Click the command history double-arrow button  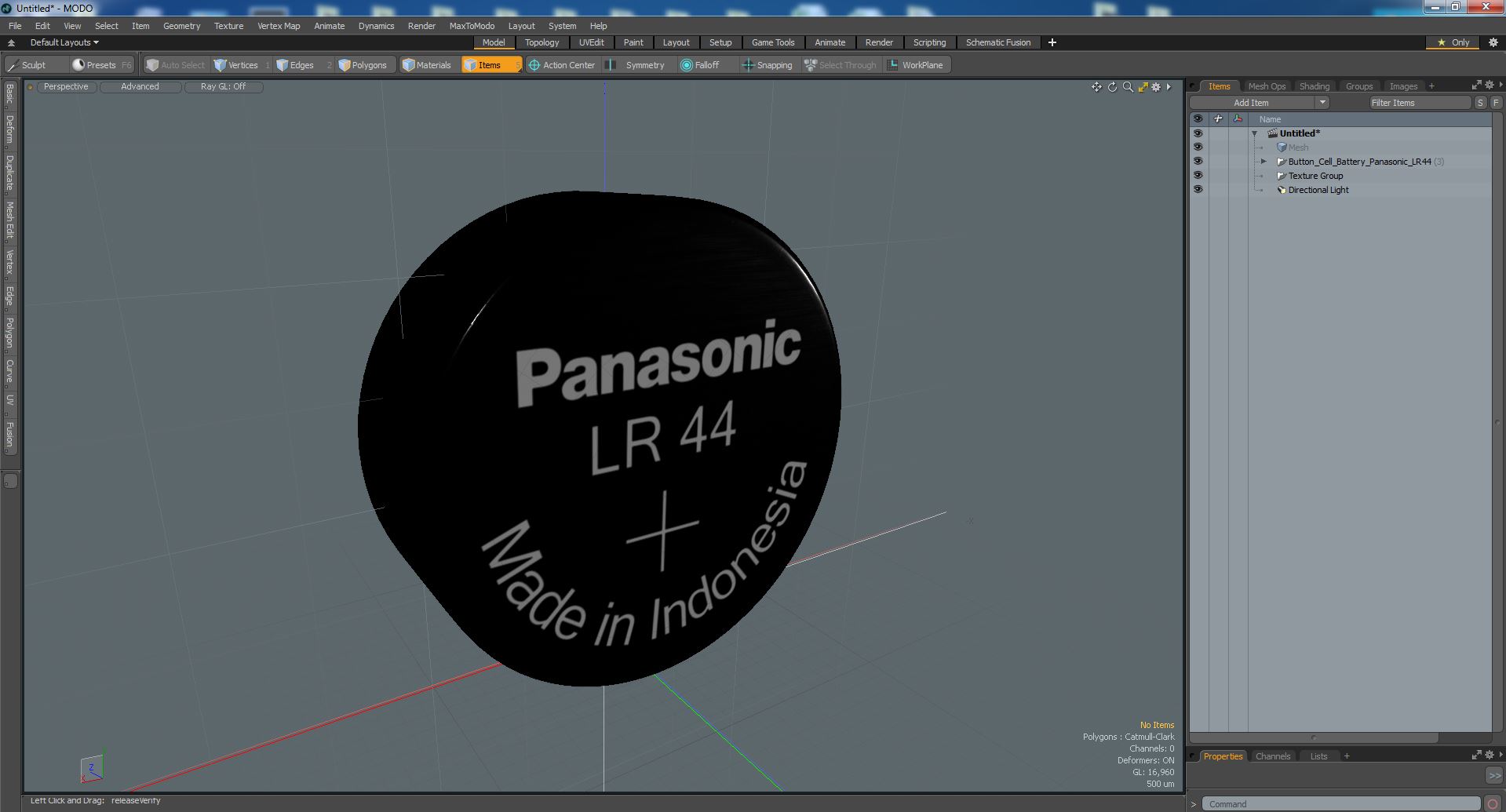point(1494,775)
